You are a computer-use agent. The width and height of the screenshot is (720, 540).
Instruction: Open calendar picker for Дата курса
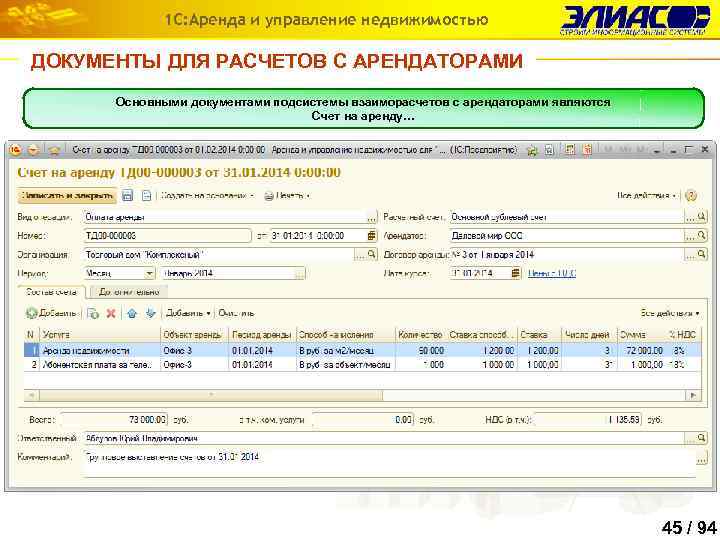(x=516, y=273)
